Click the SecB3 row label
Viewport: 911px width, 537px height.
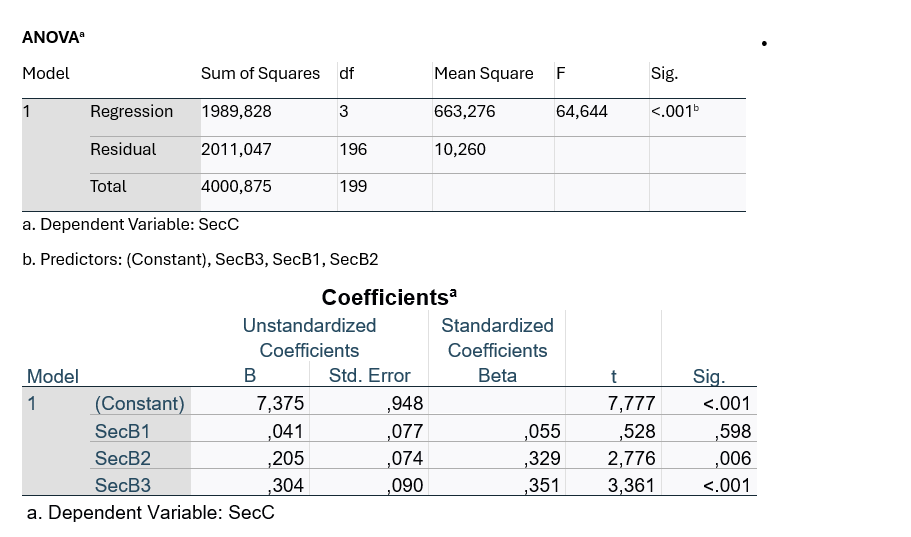(x=122, y=485)
